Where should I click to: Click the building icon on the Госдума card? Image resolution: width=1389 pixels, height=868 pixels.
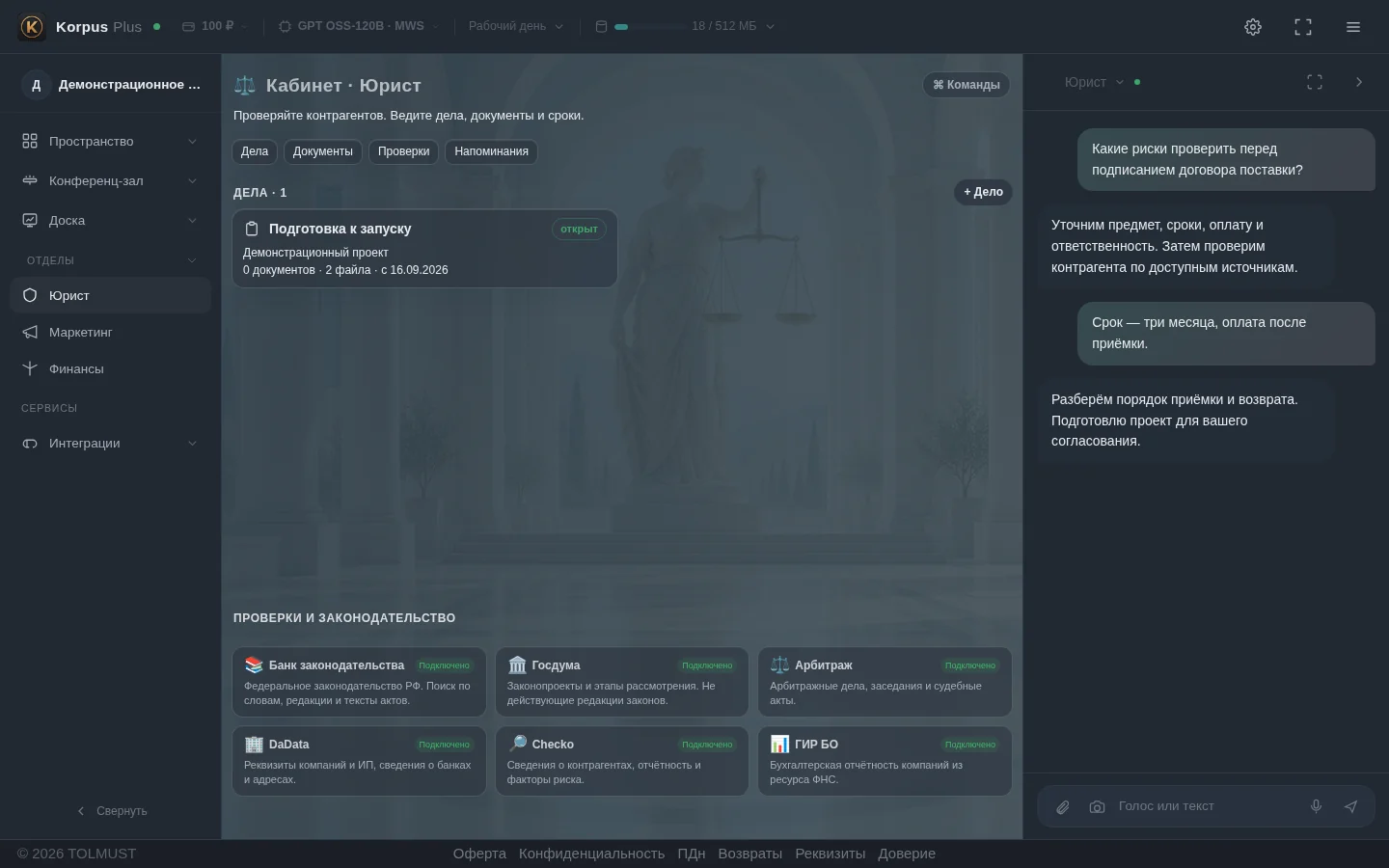(x=517, y=665)
